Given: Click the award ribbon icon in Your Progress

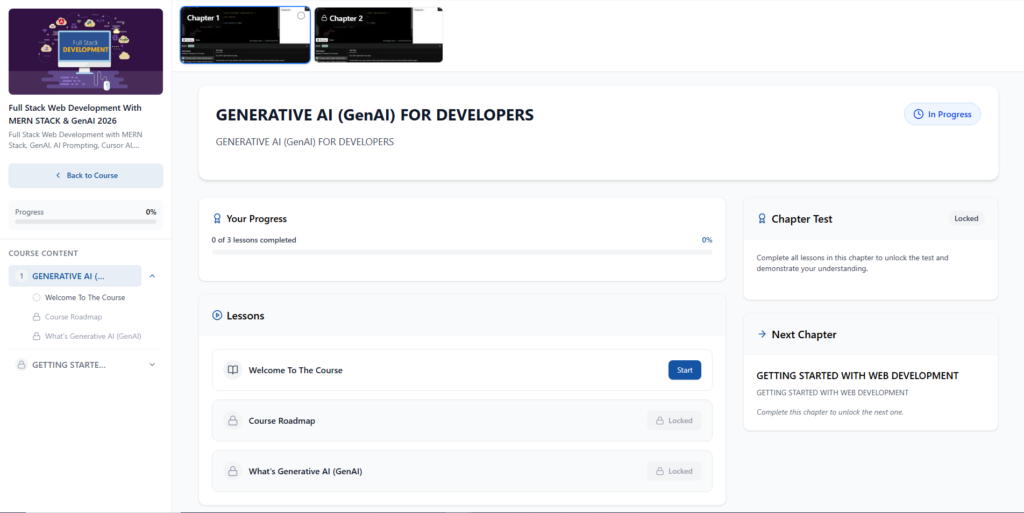Looking at the screenshot, I should coord(217,219).
